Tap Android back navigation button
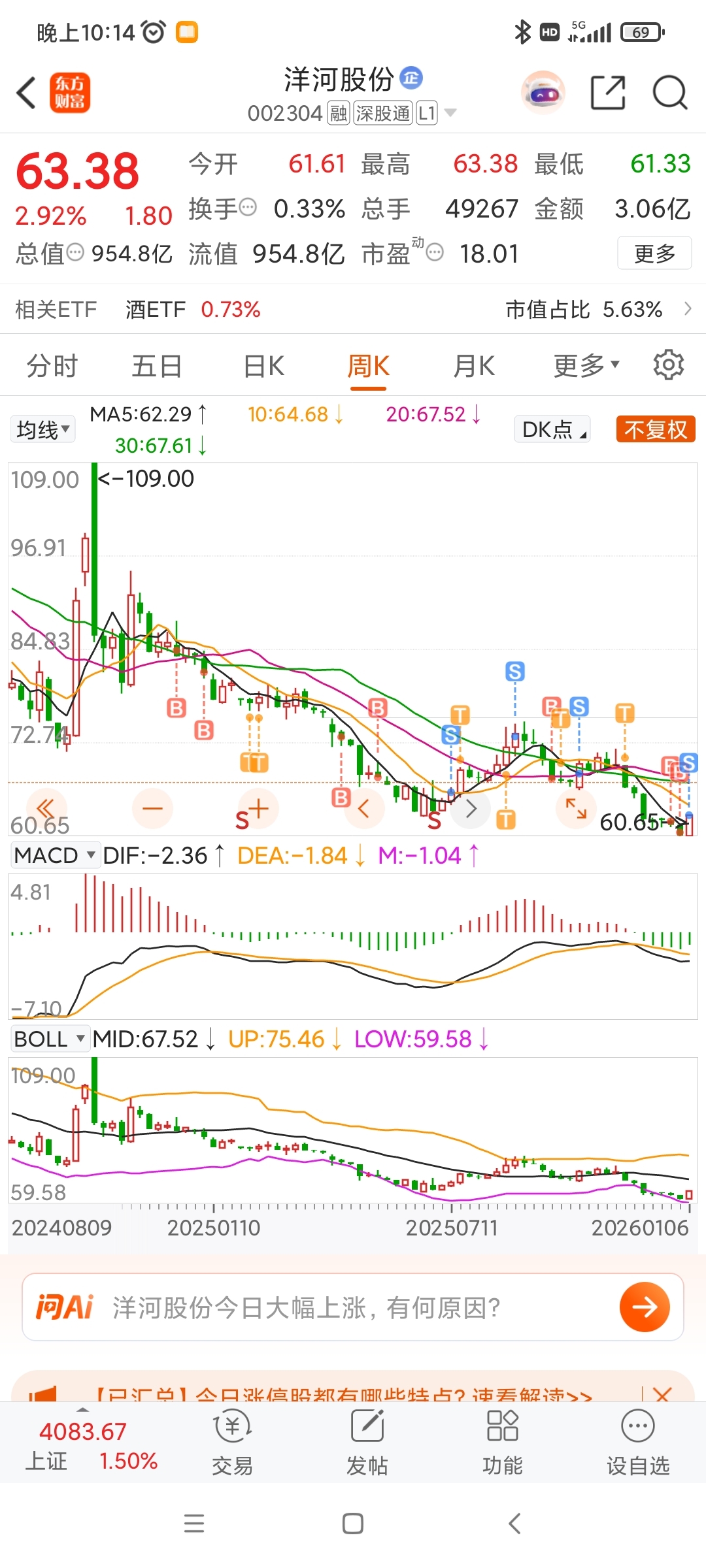The image size is (706, 1568). (514, 1524)
